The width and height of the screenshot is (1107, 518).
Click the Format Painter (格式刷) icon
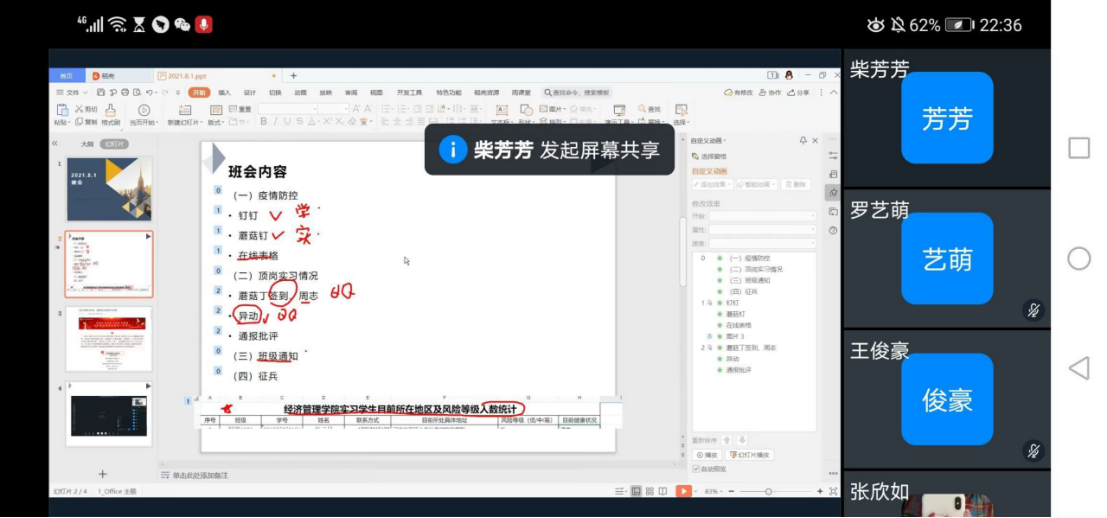pos(110,110)
